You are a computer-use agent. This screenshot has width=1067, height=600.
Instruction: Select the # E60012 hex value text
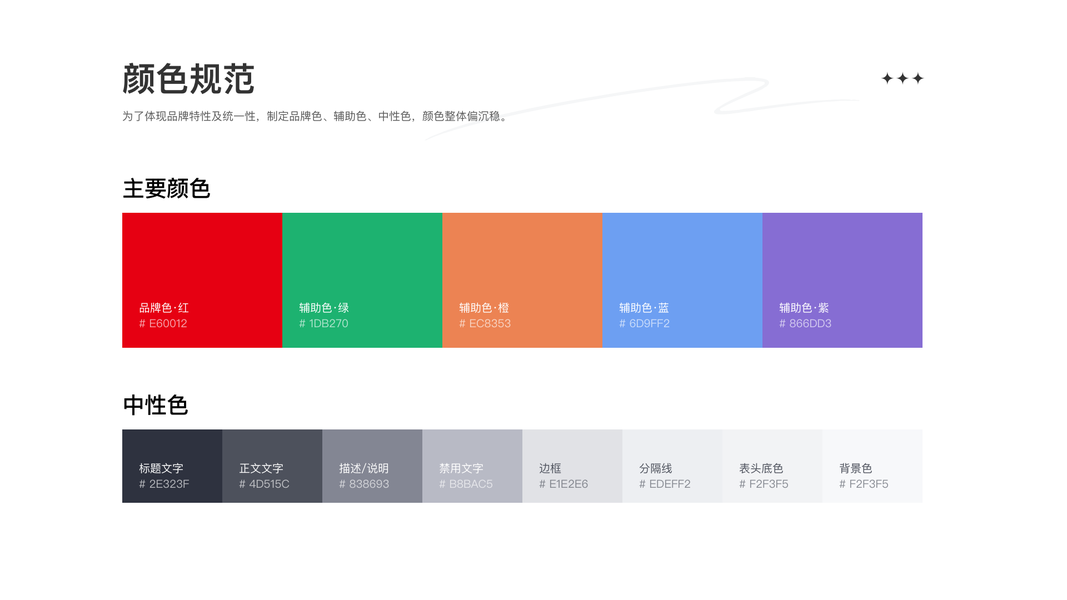[x=163, y=323]
